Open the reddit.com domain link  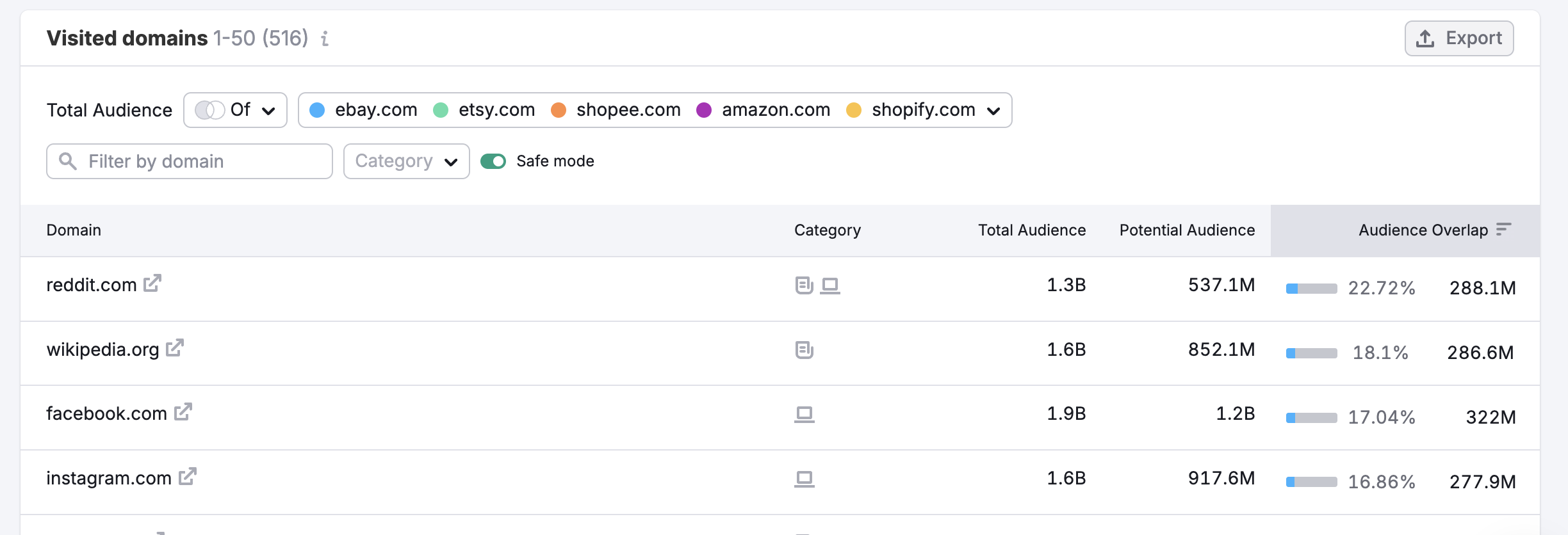92,285
